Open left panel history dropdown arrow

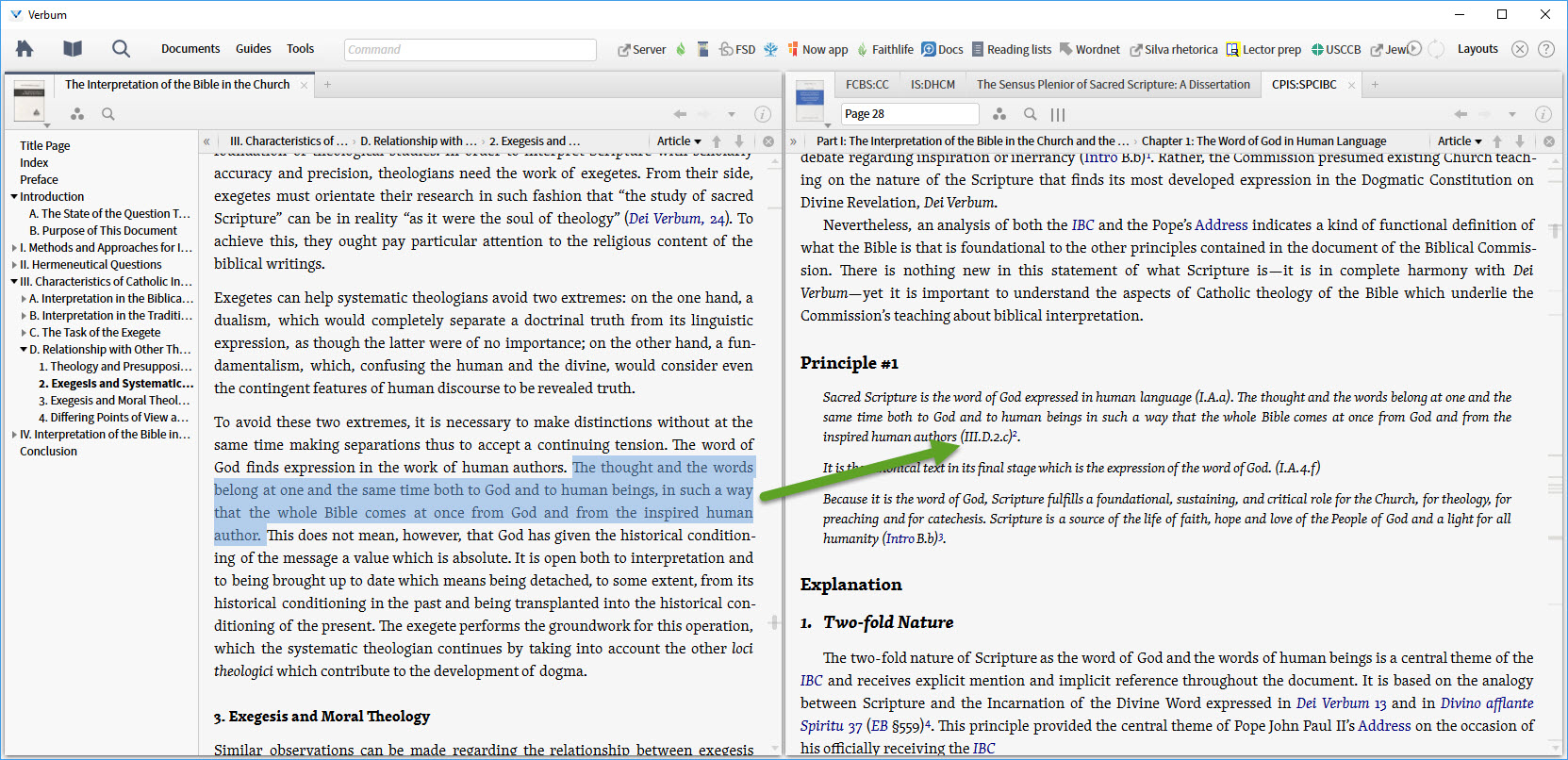click(x=732, y=114)
